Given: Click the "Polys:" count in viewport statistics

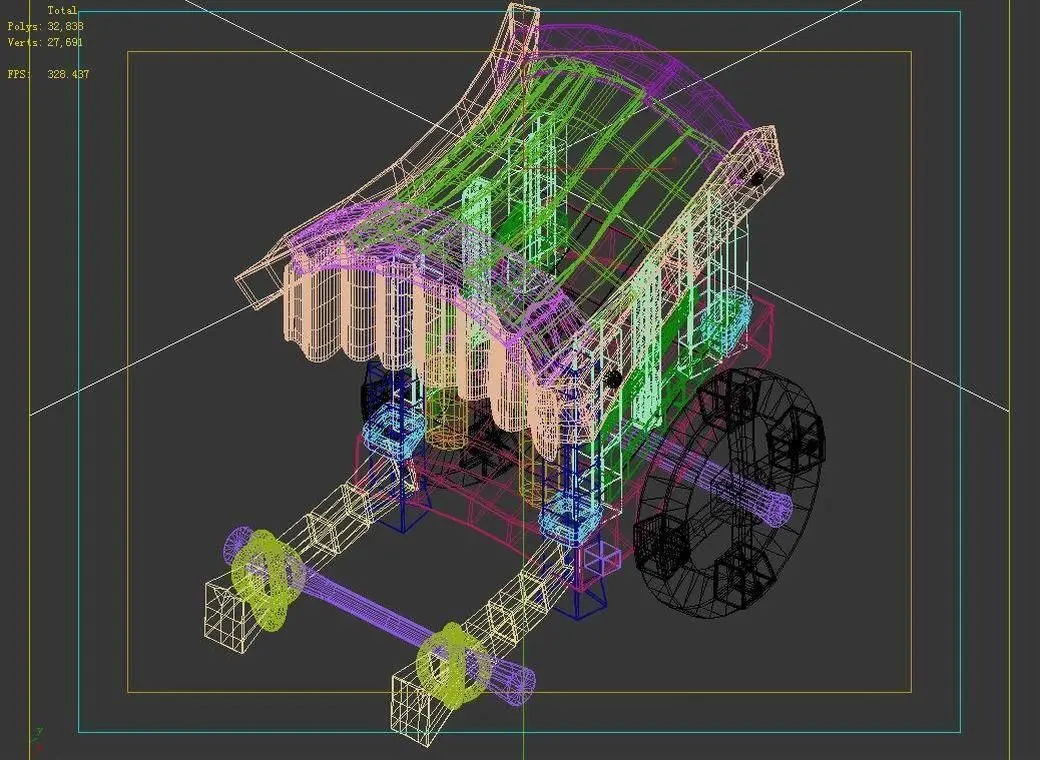Looking at the screenshot, I should [45, 27].
